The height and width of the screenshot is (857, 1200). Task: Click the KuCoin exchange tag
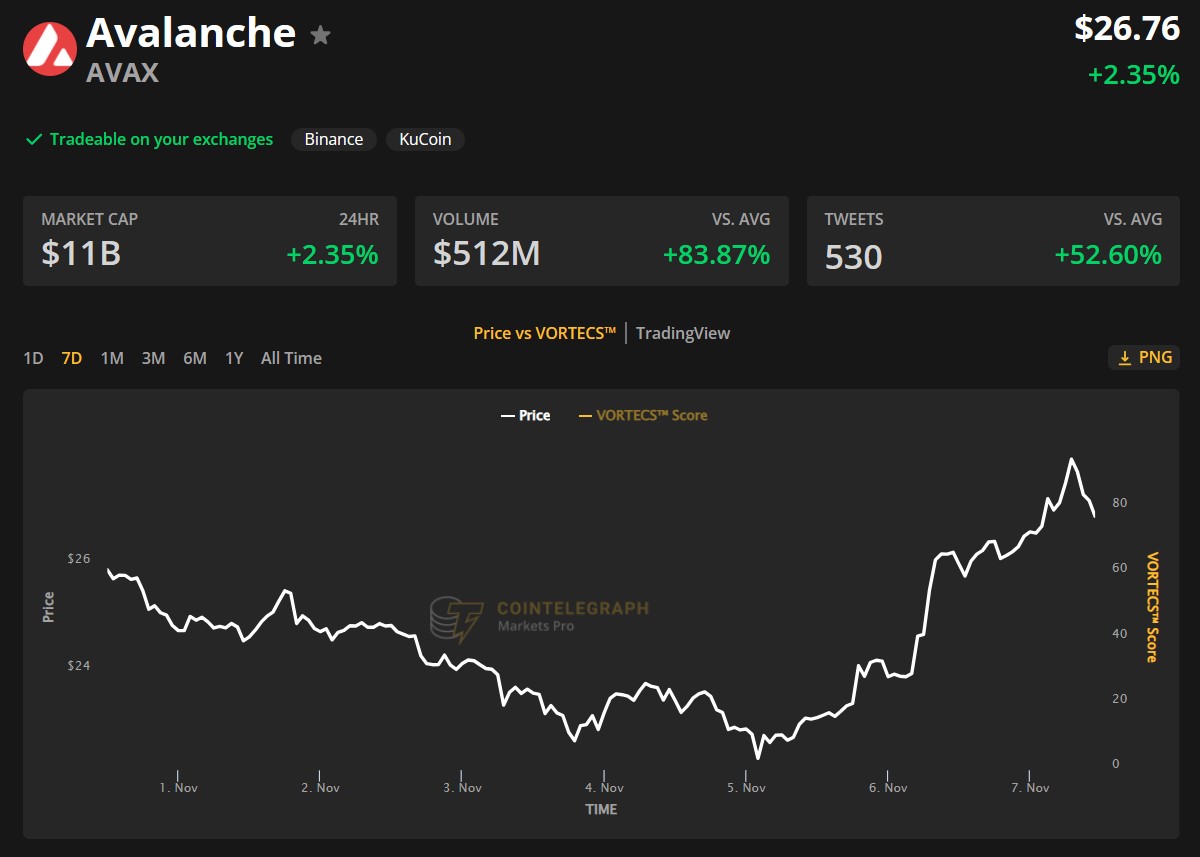pyautogui.click(x=425, y=140)
